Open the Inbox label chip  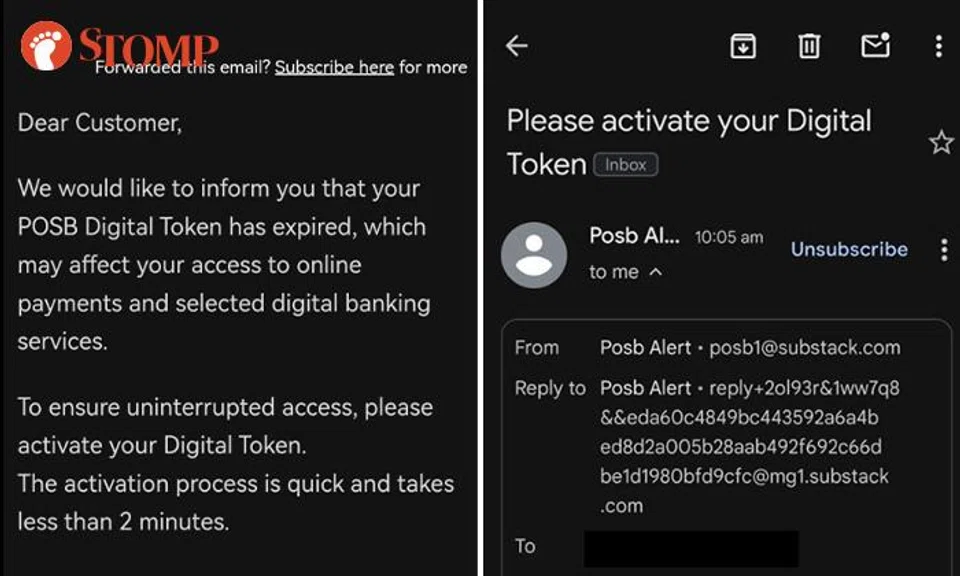pyautogui.click(x=626, y=164)
